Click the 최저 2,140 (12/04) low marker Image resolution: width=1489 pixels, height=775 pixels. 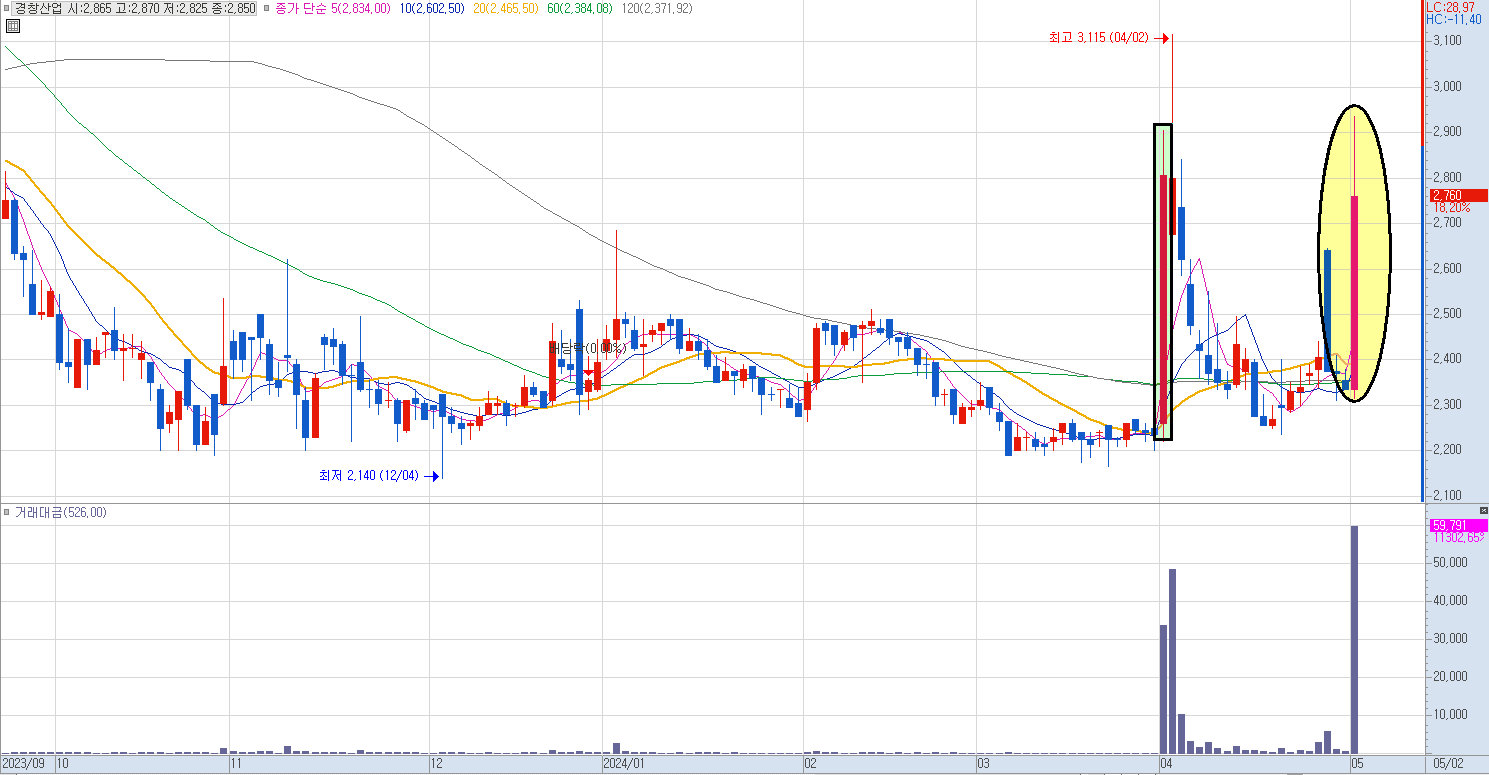[x=379, y=476]
